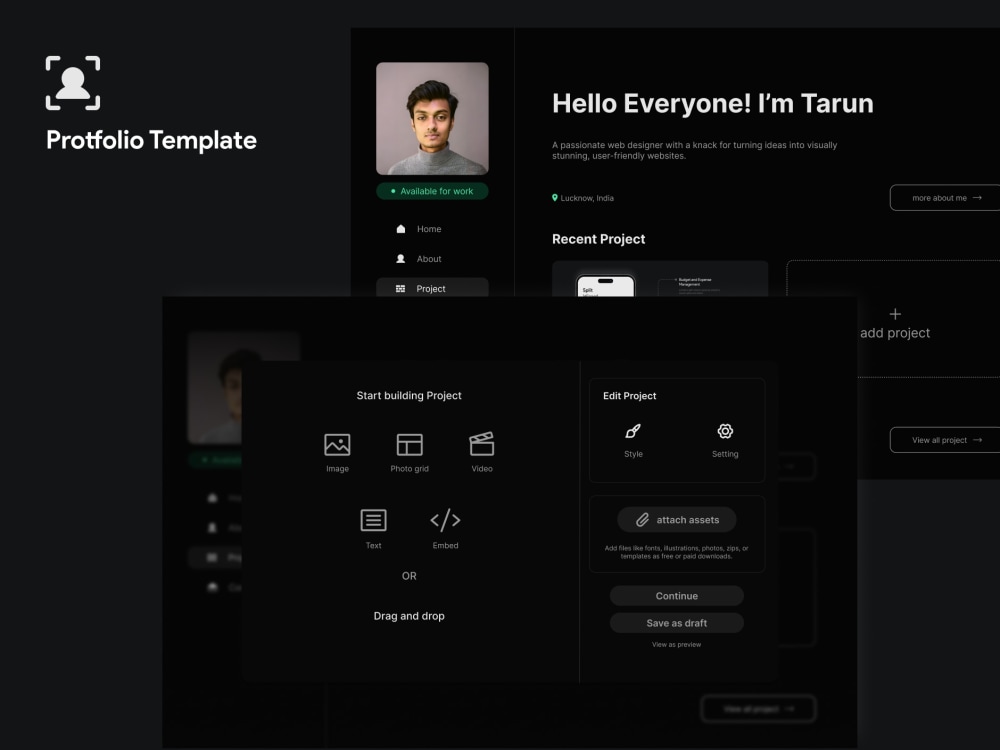Select the Image block icon
The image size is (1000, 750).
pos(337,445)
